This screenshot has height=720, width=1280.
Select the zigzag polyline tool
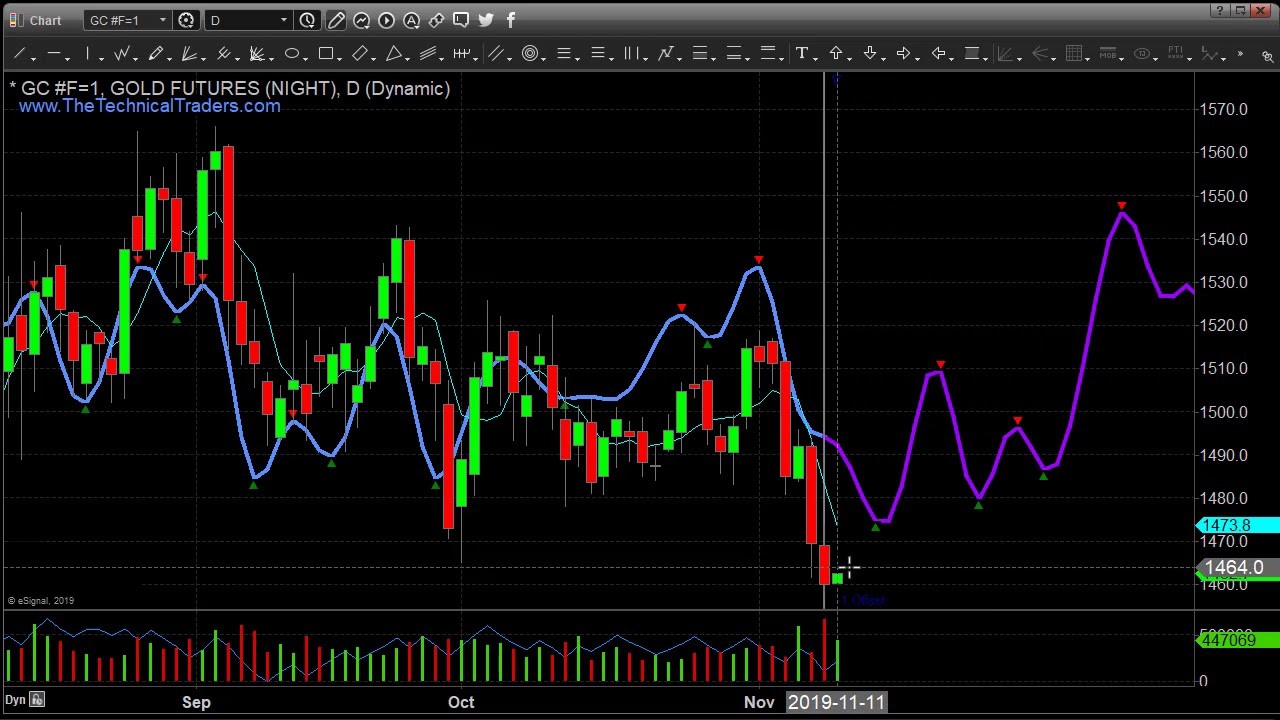coord(121,54)
